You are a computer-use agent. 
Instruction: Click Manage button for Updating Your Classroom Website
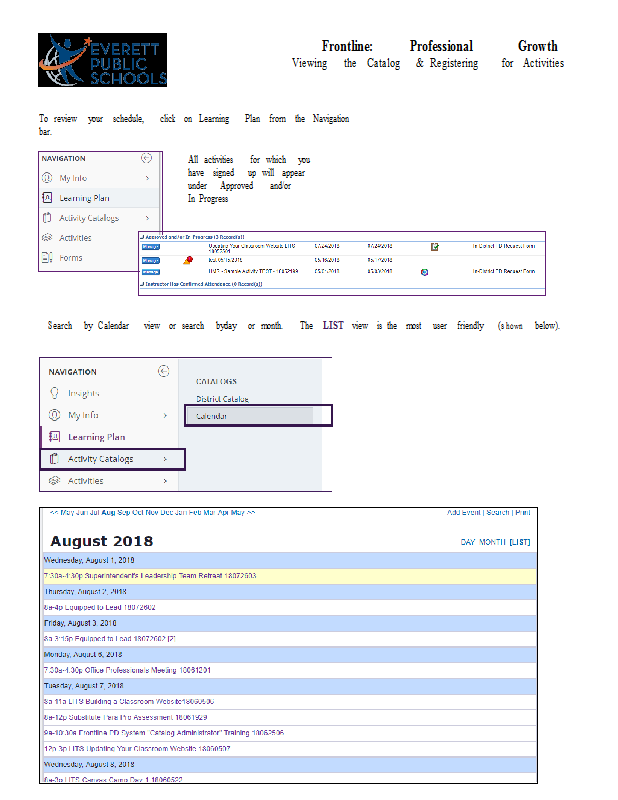click(151, 246)
